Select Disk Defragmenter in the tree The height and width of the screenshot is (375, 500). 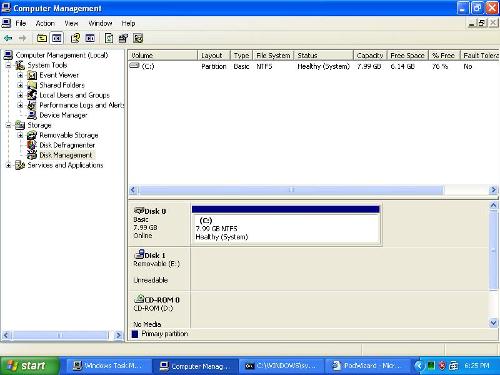click(x=67, y=145)
